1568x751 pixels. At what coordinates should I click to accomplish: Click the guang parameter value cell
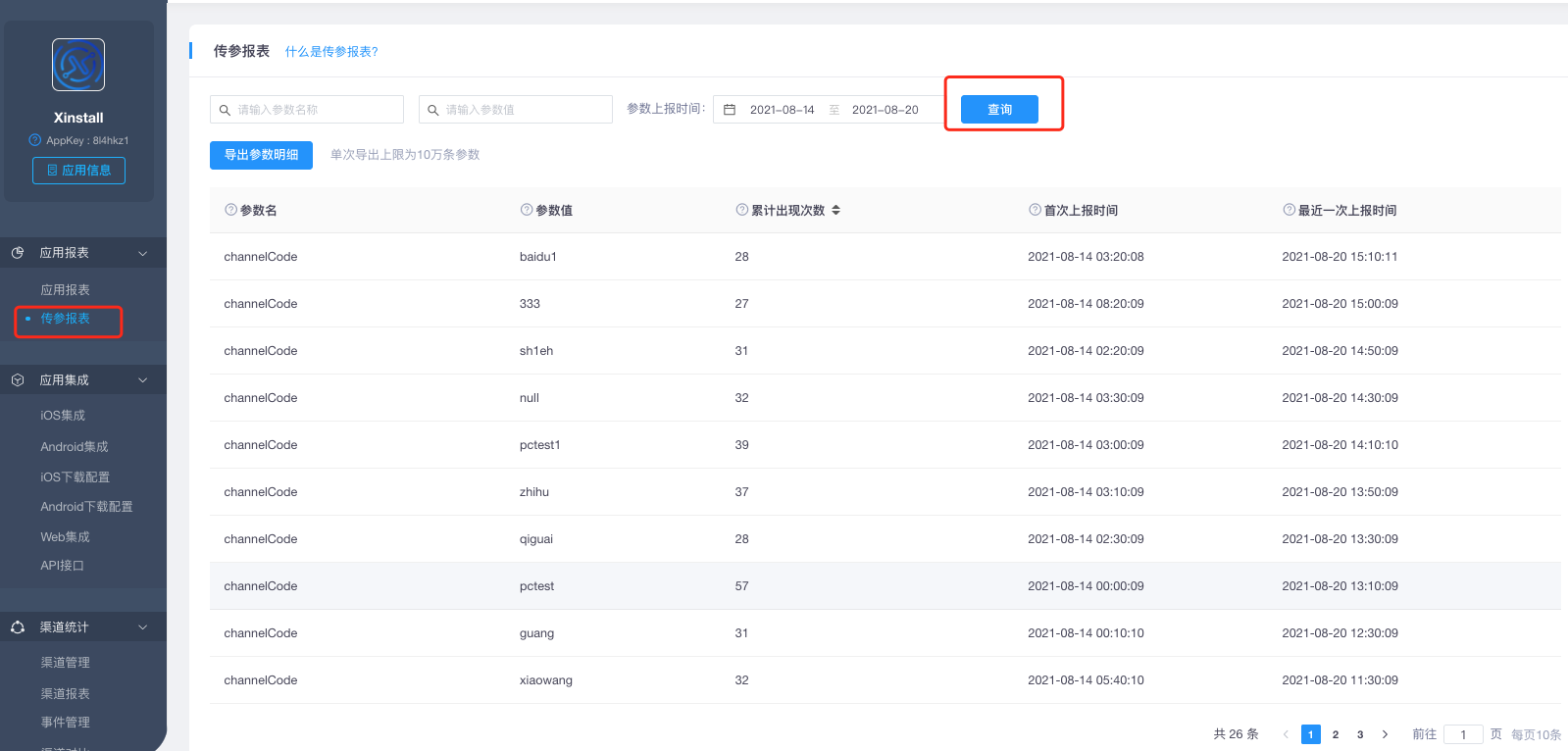point(536,633)
